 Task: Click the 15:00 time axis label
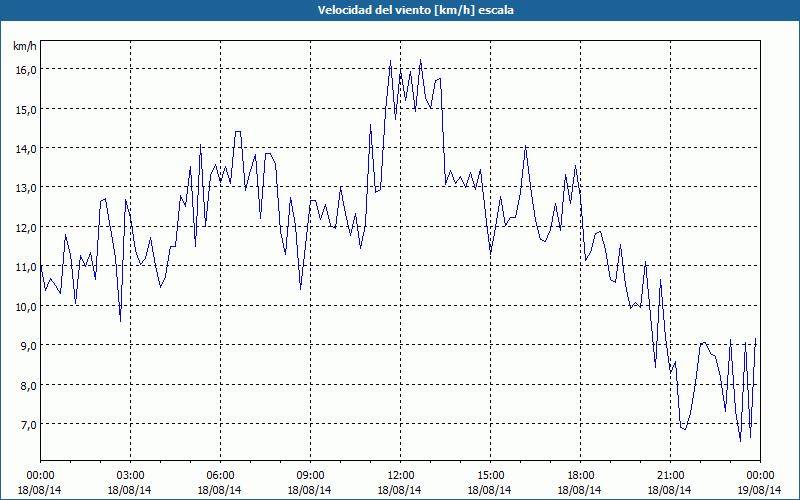(490, 476)
